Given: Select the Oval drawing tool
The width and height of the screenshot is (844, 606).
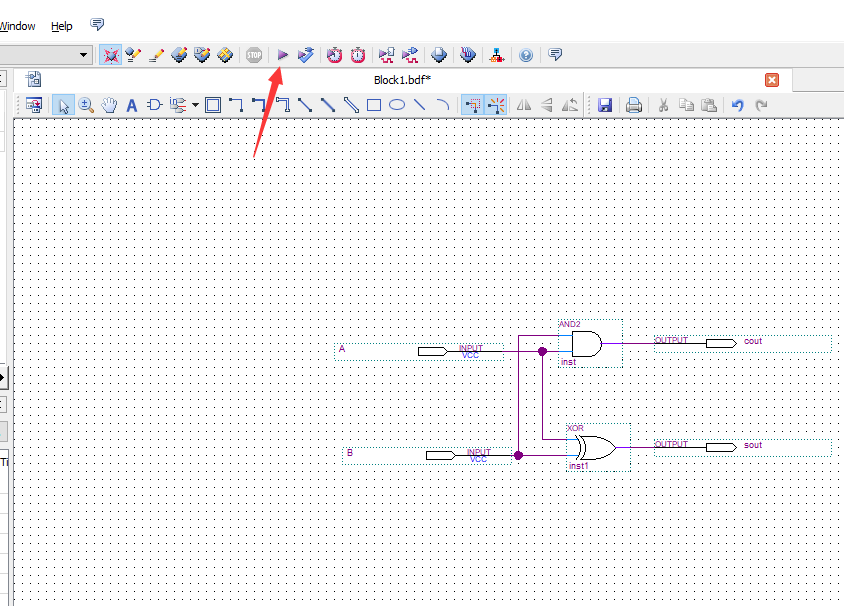Looking at the screenshot, I should click(x=397, y=104).
